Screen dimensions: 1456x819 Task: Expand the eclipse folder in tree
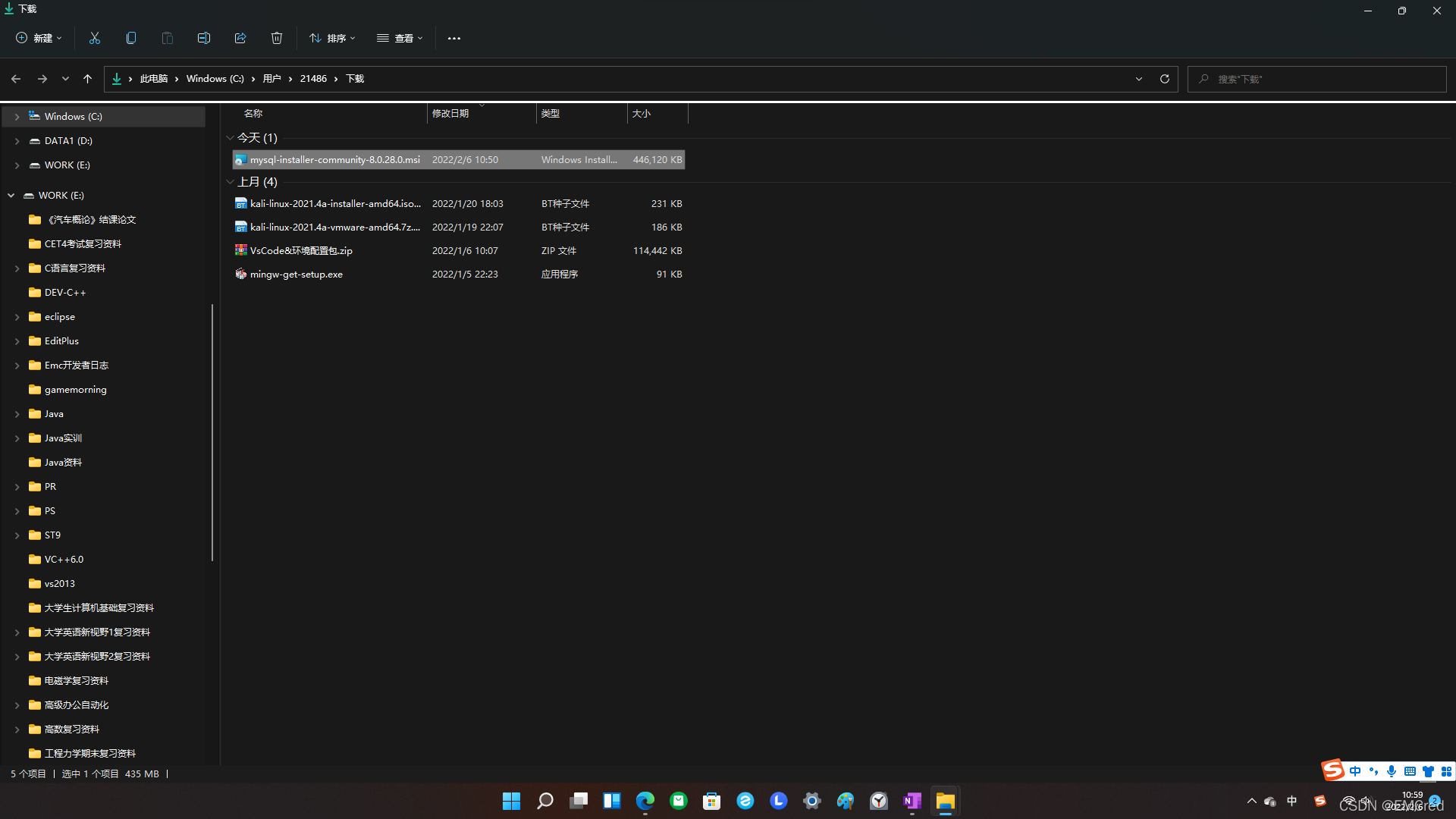point(17,317)
